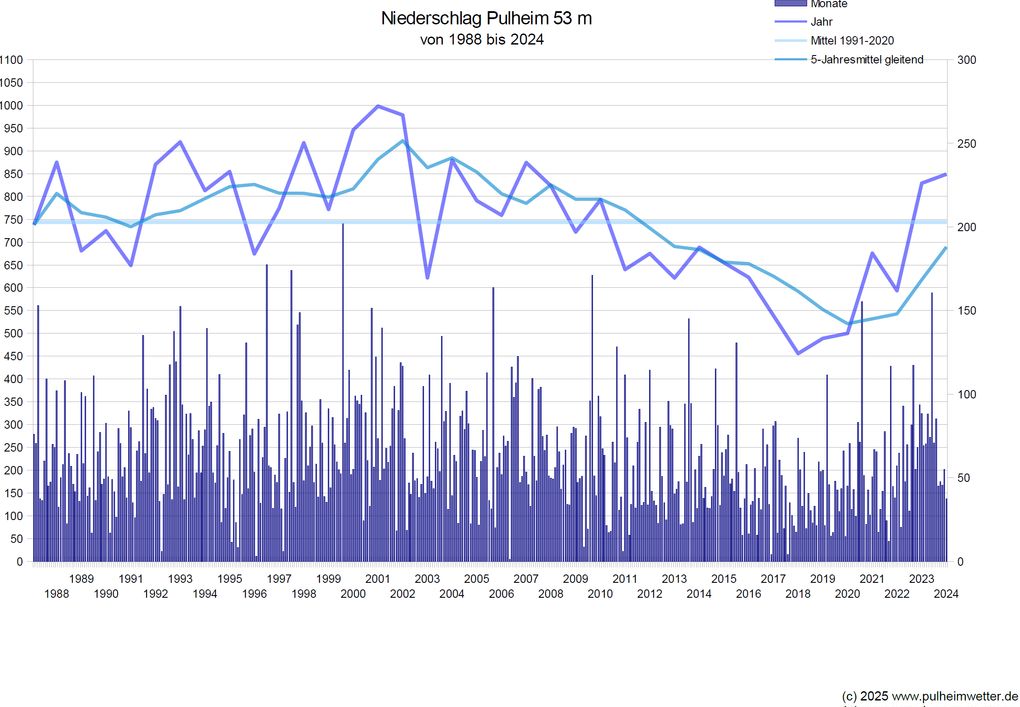
Task: Open the www.pulheimwetter.de copyright link
Action: click(x=954, y=695)
